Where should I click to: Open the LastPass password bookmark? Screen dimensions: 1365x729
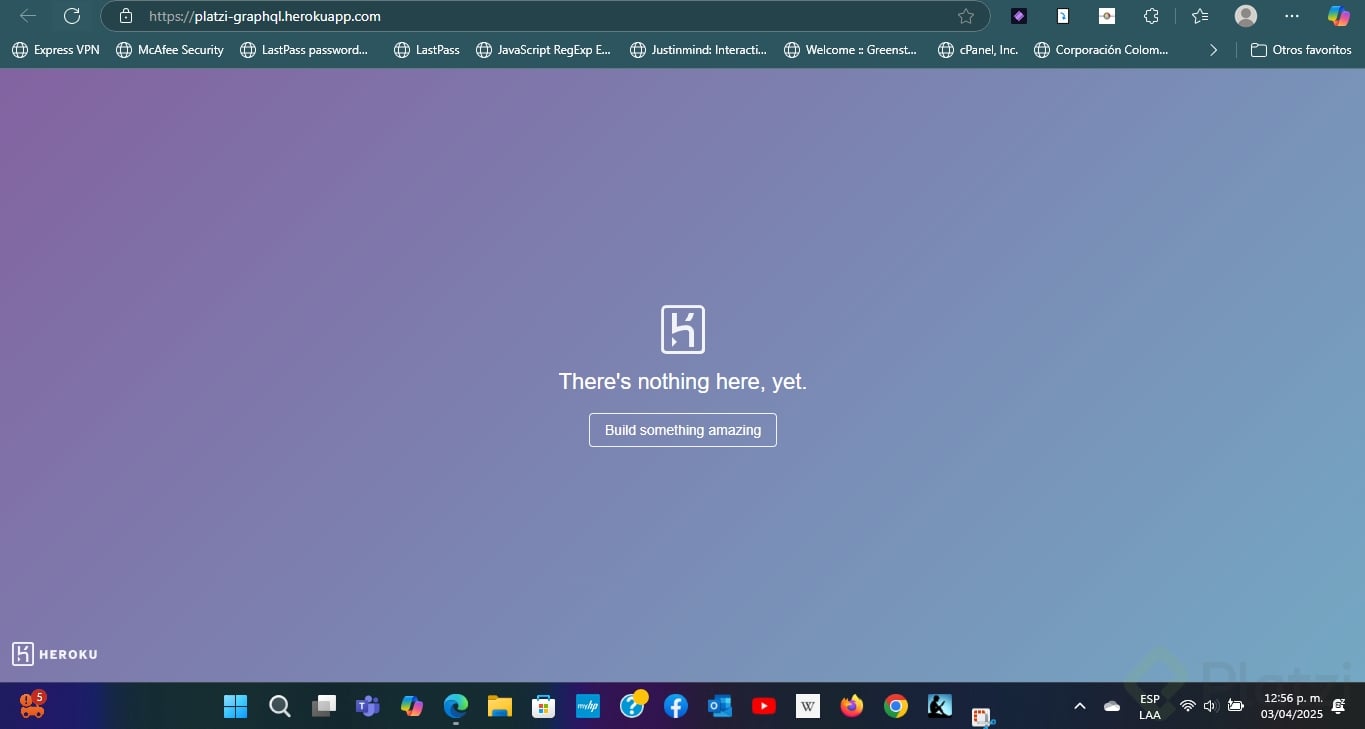tap(304, 50)
